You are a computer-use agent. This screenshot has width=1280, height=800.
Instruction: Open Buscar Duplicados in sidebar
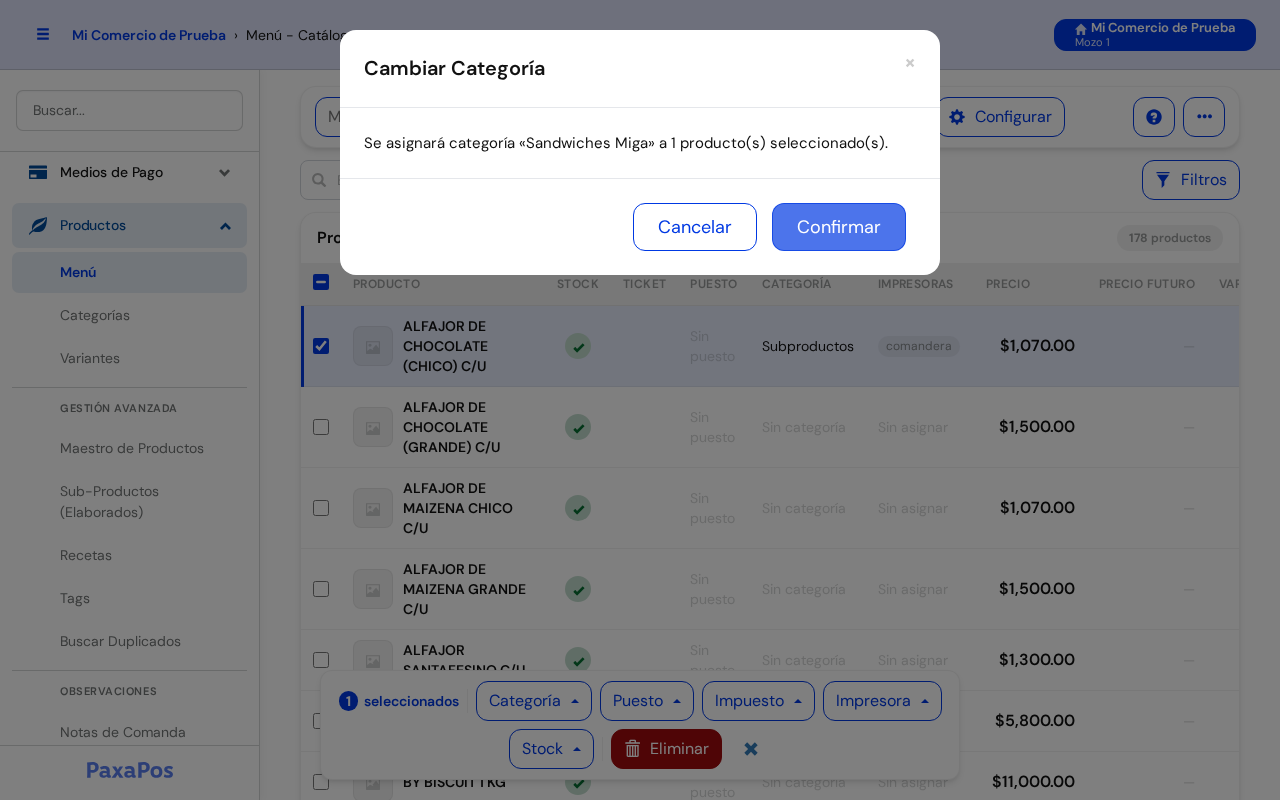(129, 641)
